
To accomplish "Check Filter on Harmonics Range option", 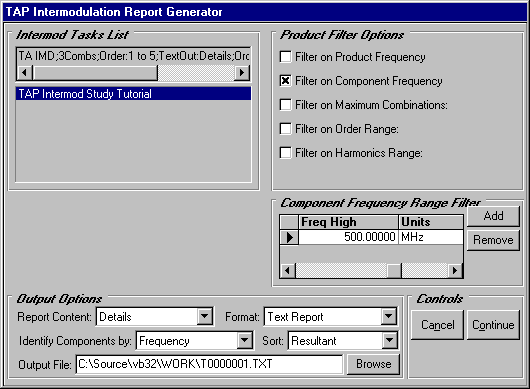I will [x=286, y=153].
